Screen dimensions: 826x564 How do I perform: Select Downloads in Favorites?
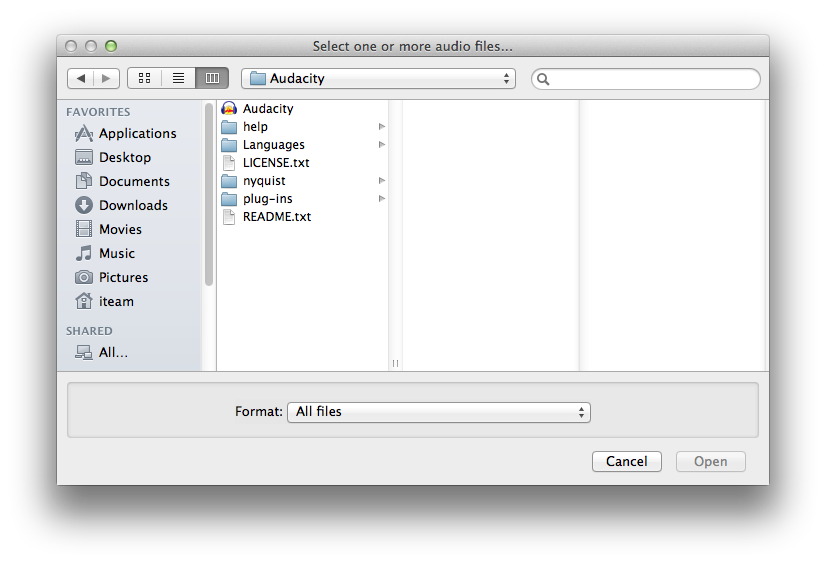[133, 205]
